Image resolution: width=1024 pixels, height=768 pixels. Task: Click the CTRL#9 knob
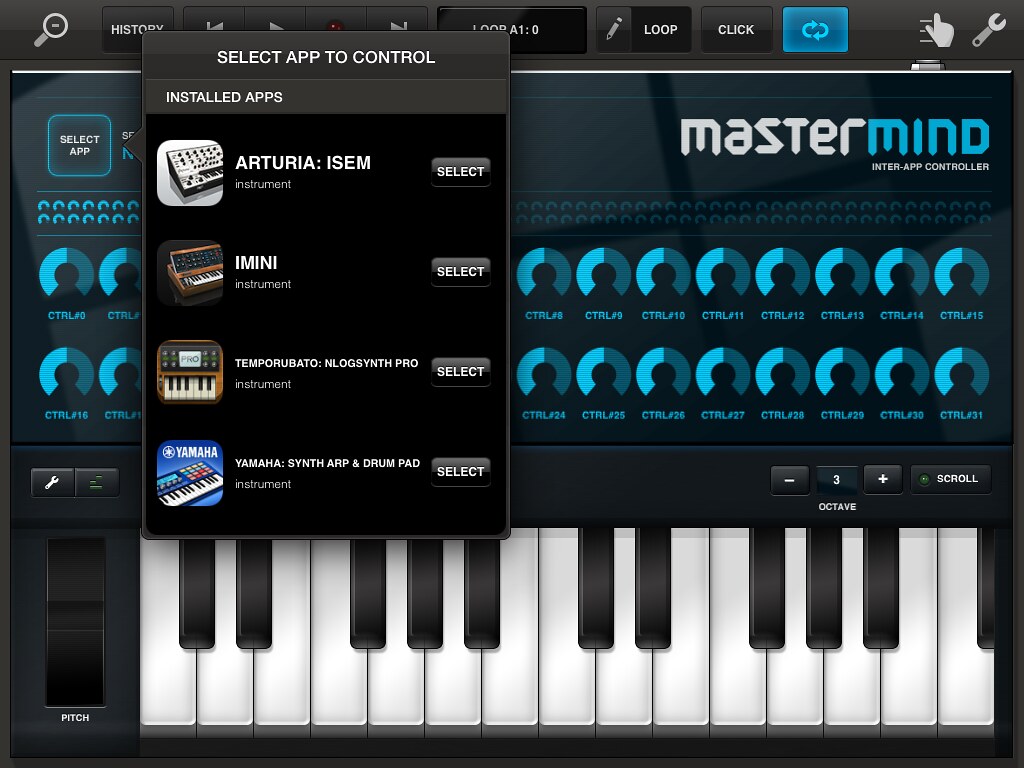tap(603, 274)
